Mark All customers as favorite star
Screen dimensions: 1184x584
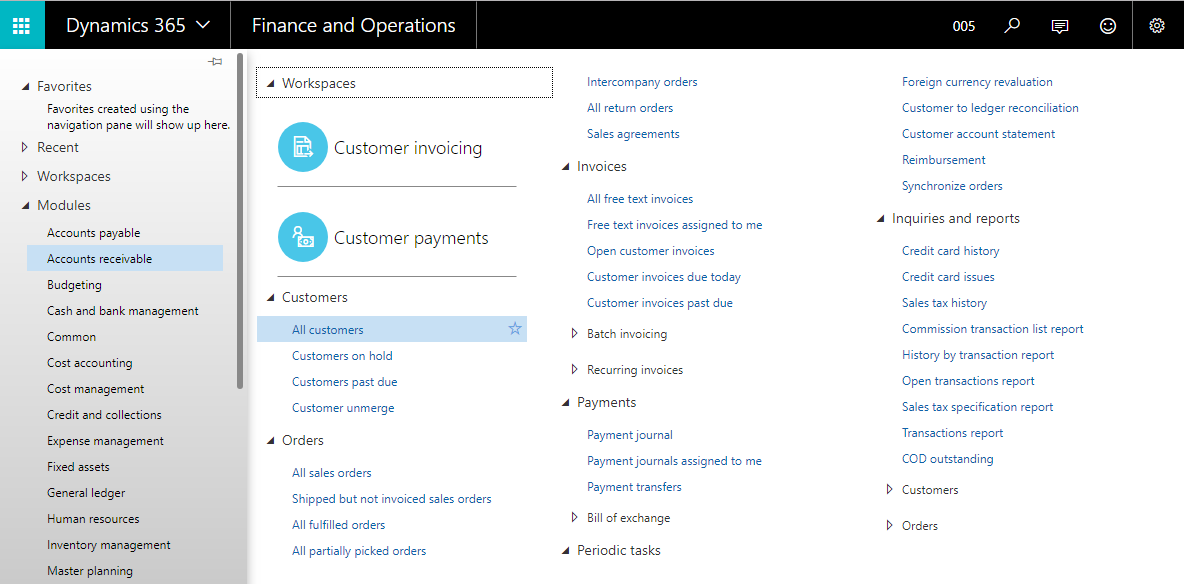tap(515, 329)
